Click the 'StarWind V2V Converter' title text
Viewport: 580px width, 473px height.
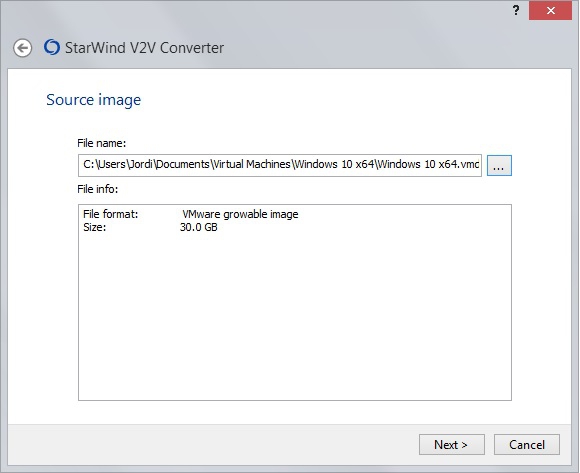(144, 48)
